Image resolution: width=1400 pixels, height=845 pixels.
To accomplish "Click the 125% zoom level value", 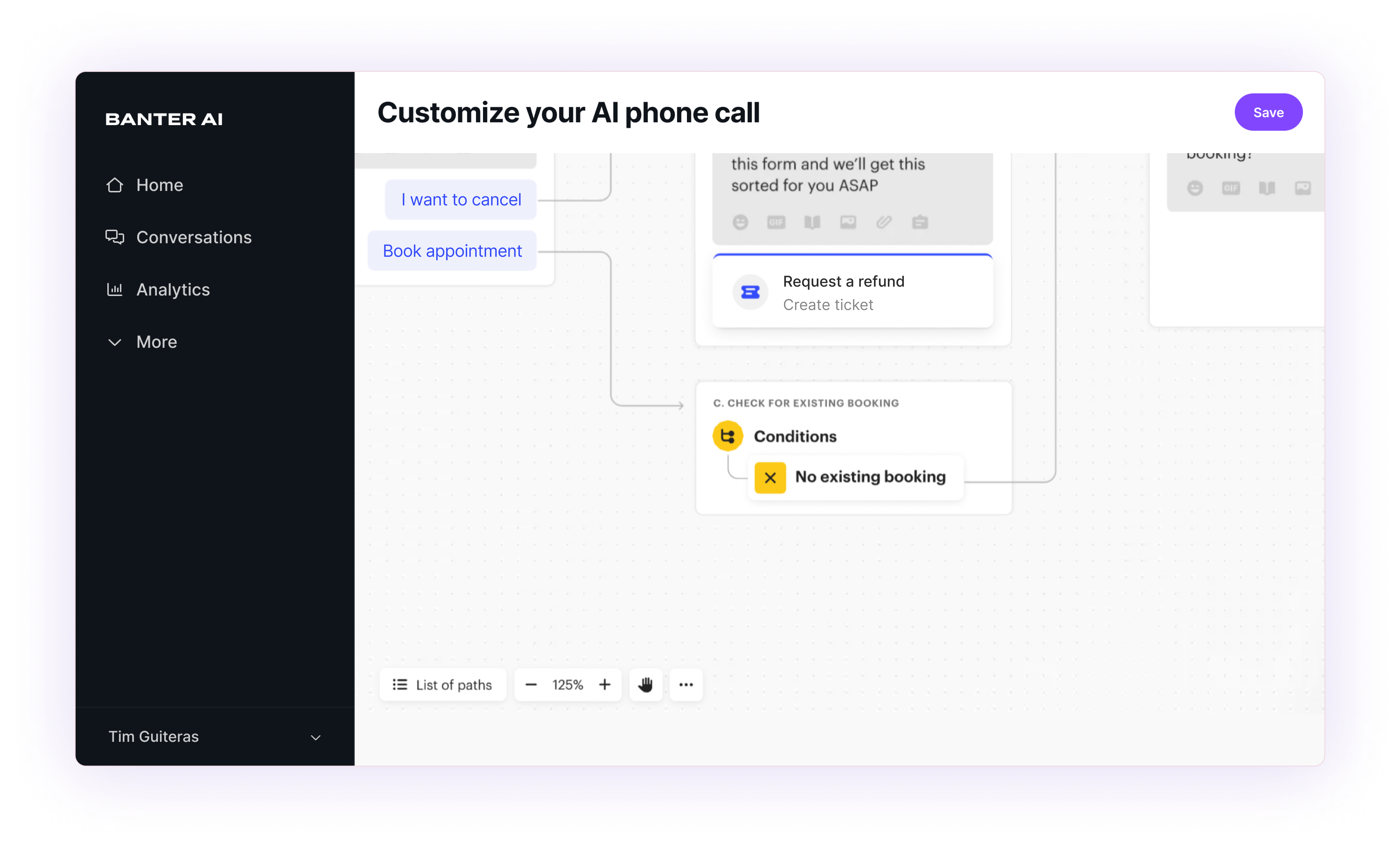I will (568, 685).
